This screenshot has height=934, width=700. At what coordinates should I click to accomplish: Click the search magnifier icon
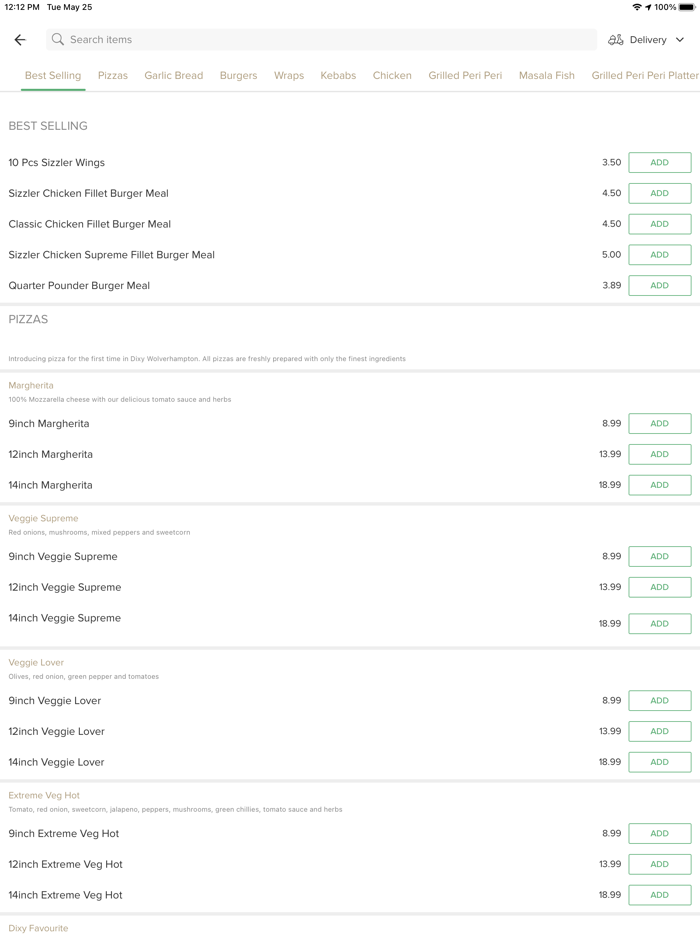[x=58, y=40]
